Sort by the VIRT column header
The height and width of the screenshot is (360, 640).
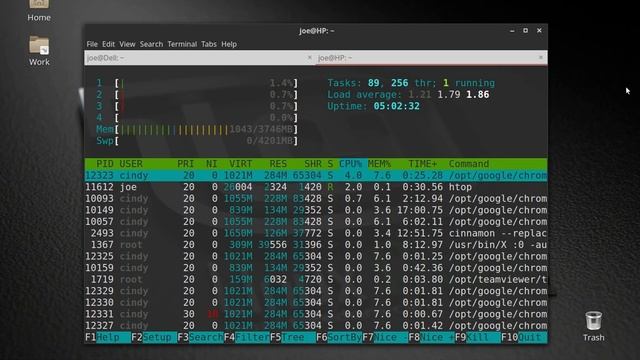click(x=240, y=164)
